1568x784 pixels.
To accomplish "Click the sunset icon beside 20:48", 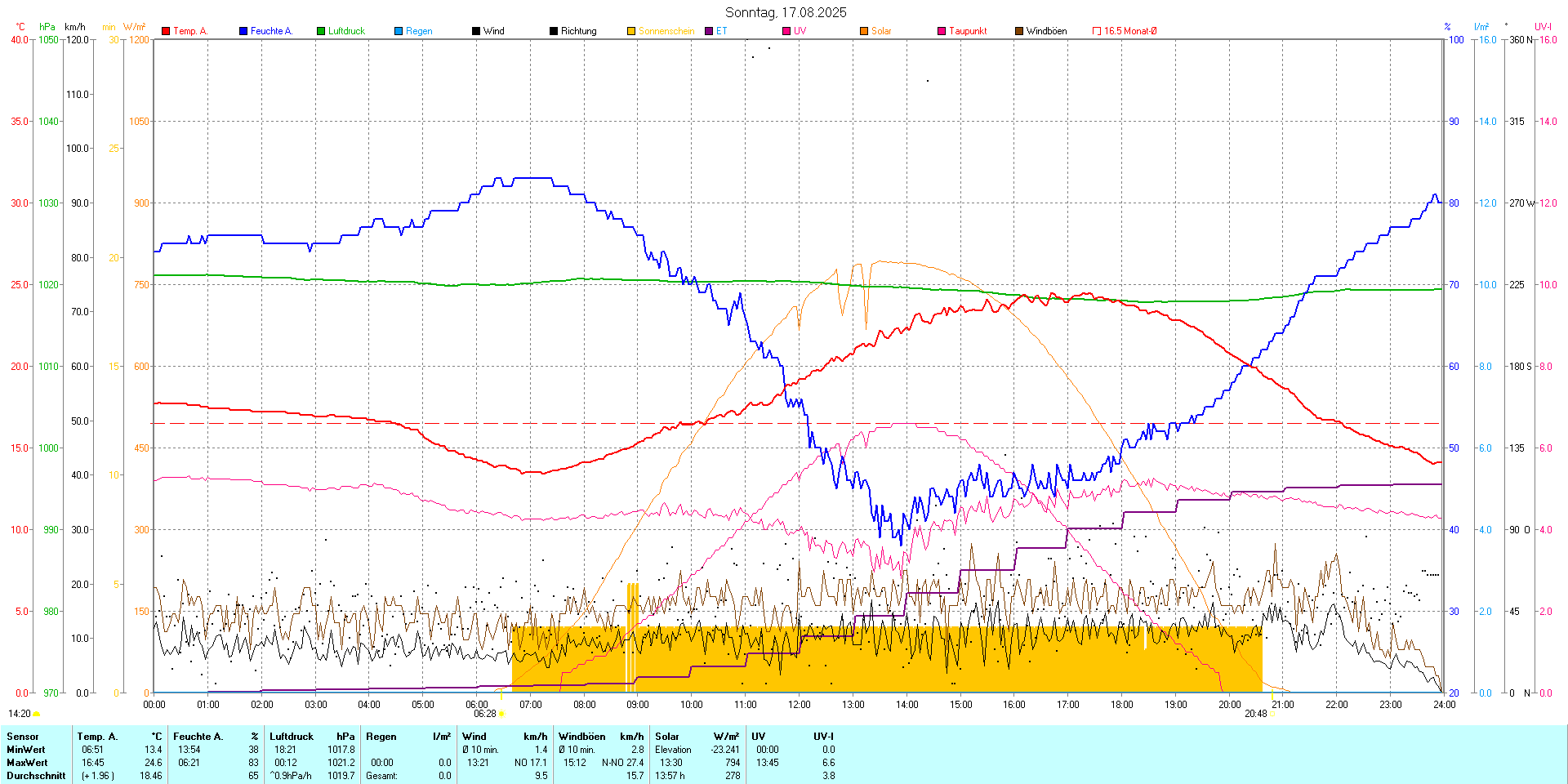I will coord(1272,714).
